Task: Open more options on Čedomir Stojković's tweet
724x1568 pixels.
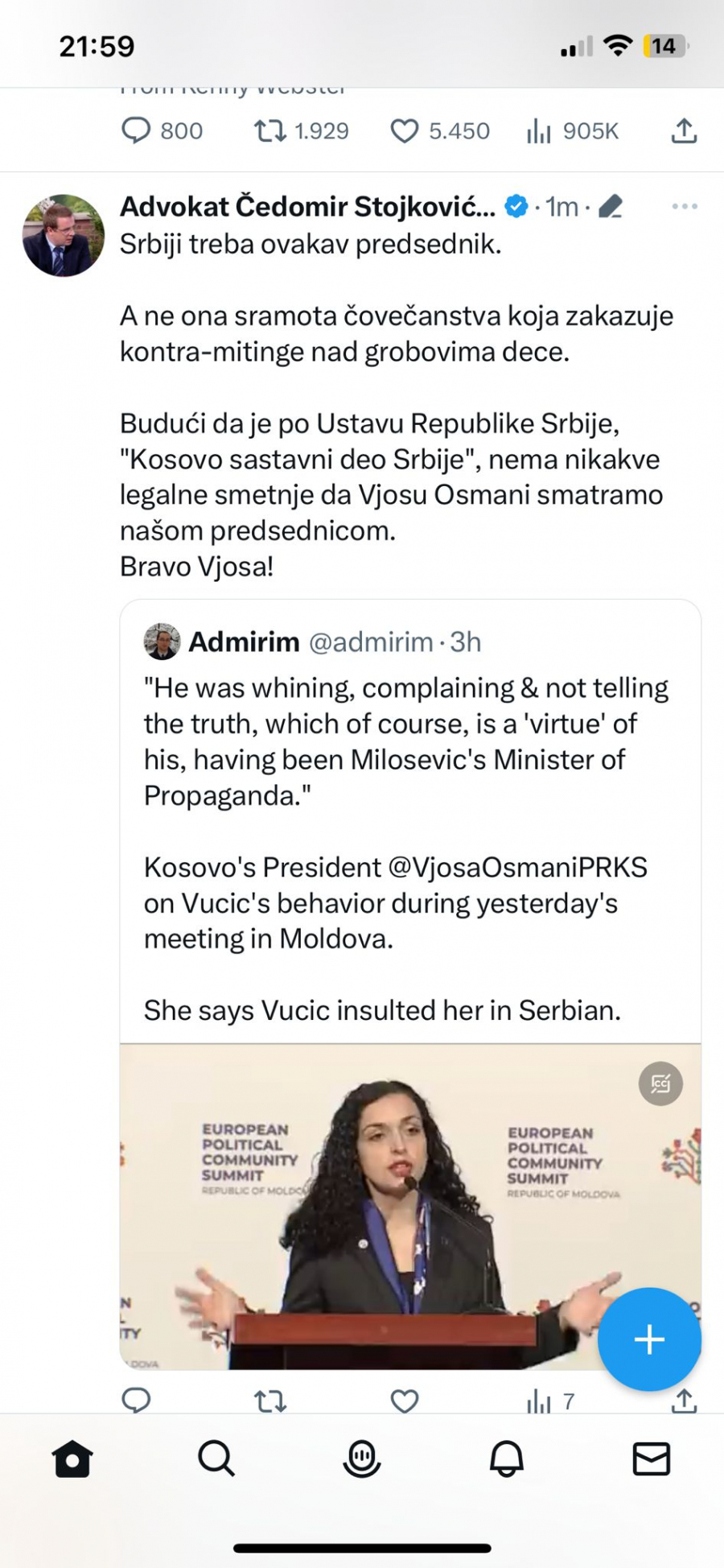Action: point(685,207)
